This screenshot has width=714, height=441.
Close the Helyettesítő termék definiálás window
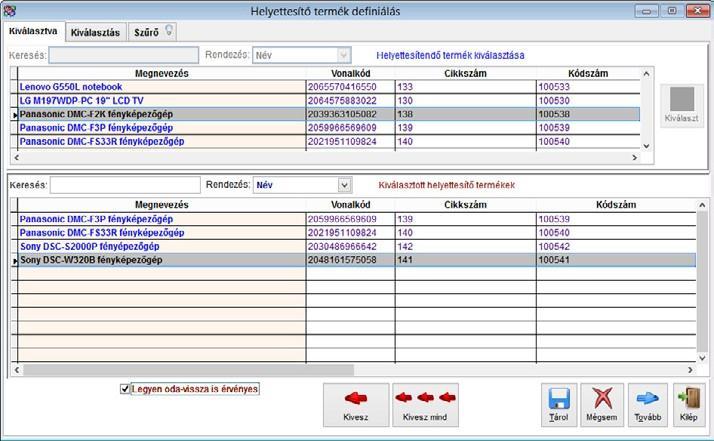697,11
